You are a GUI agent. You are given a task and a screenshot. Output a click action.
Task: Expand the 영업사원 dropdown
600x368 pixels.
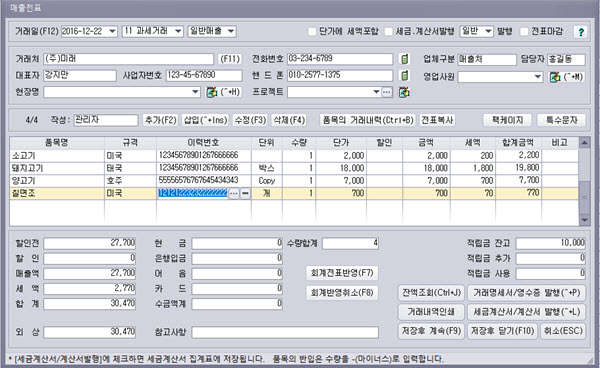tap(538, 77)
